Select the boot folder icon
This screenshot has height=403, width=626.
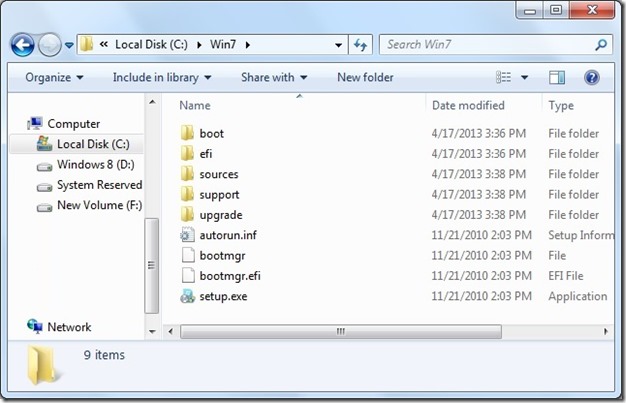tap(187, 133)
